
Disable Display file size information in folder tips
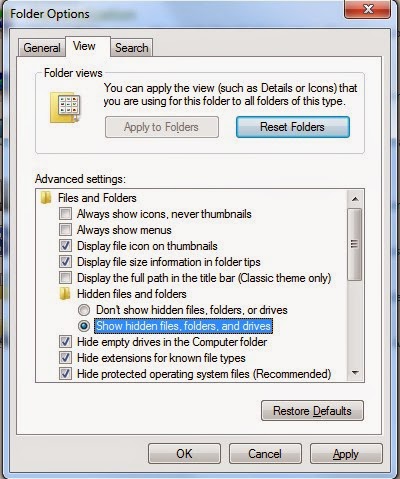point(65,262)
